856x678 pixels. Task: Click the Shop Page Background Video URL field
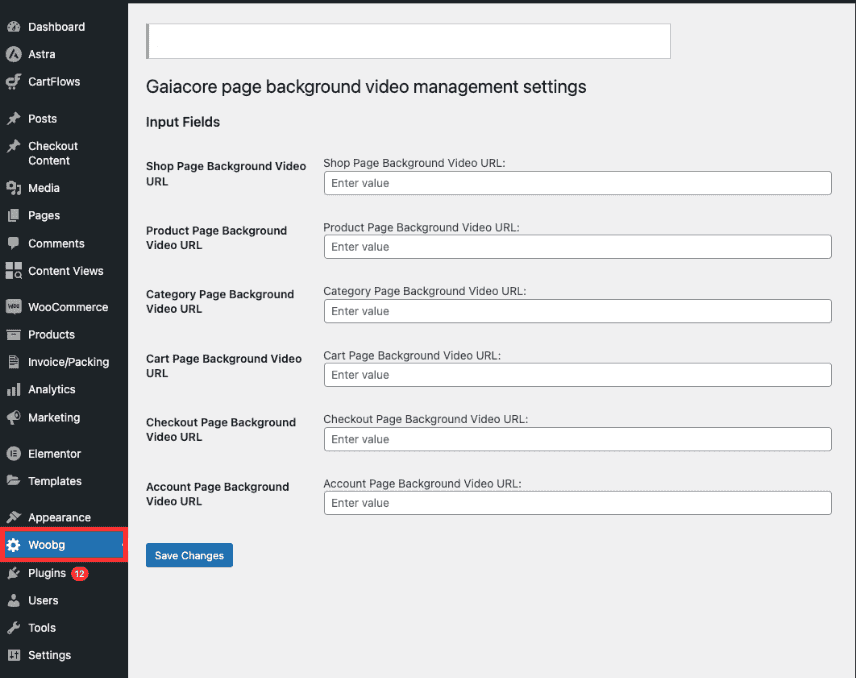tap(577, 183)
